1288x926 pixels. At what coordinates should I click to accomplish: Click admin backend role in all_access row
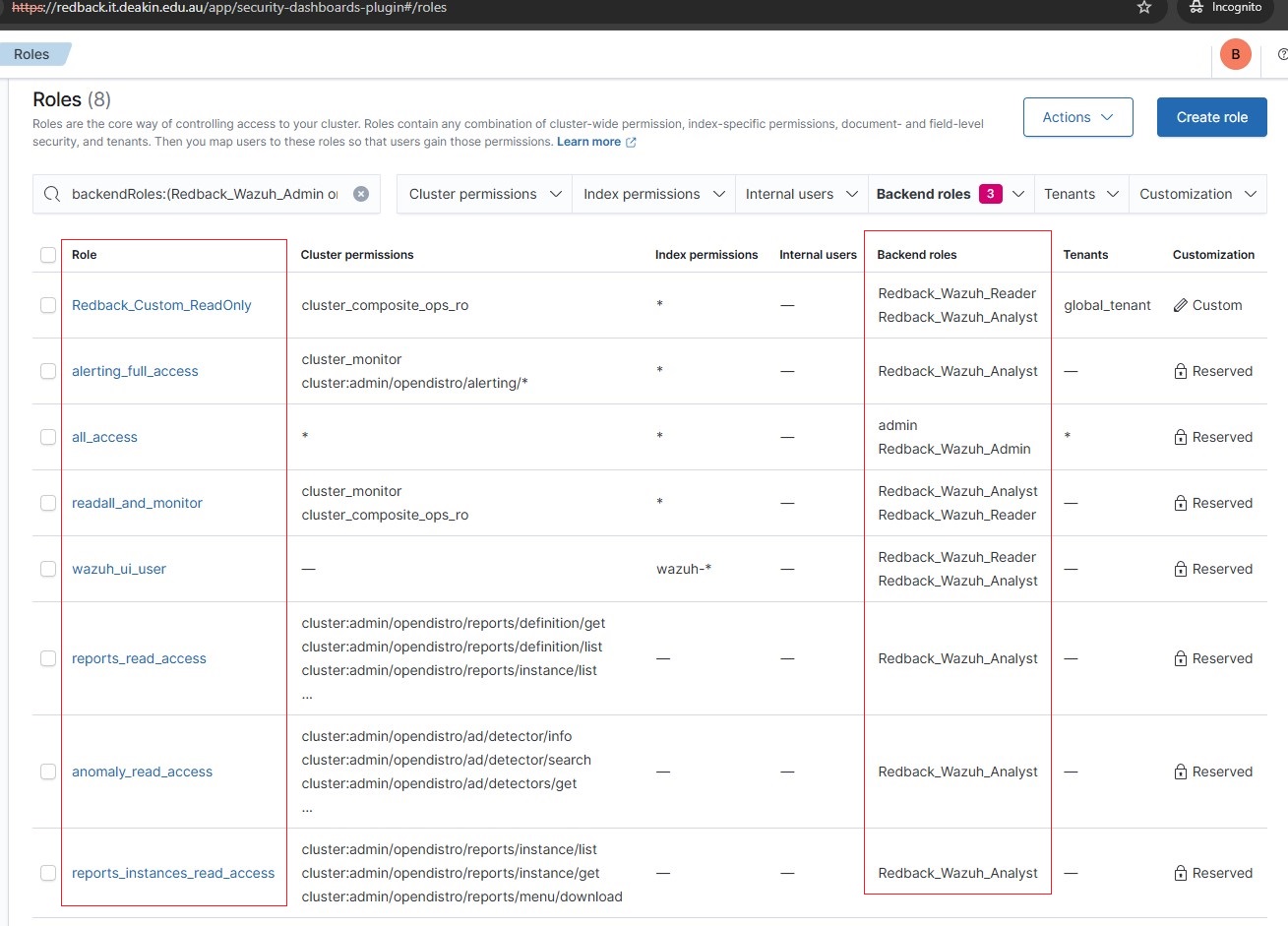coord(897,425)
